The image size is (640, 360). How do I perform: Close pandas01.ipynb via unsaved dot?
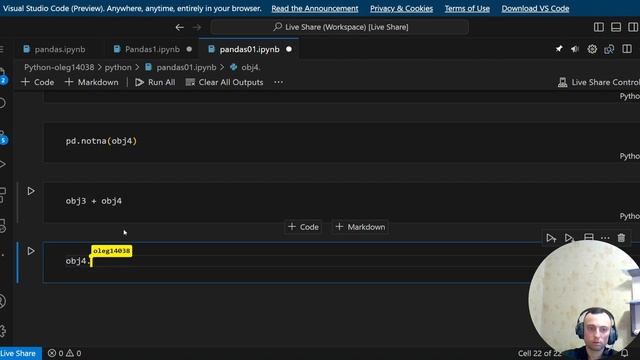(x=289, y=49)
